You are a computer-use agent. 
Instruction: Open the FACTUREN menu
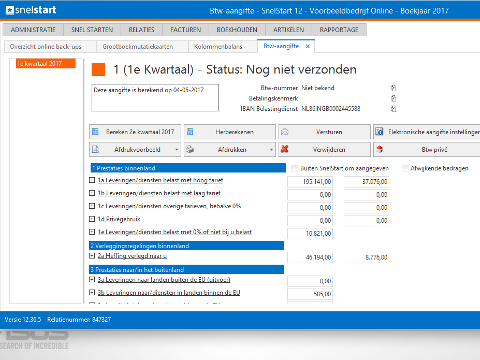(186, 30)
